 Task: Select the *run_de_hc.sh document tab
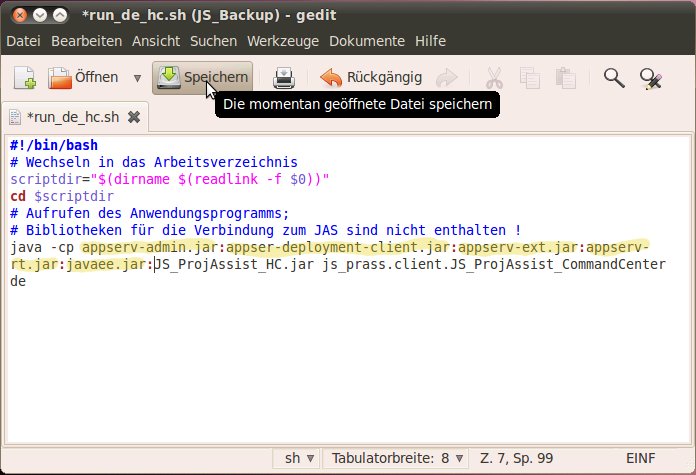pyautogui.click(x=68, y=117)
